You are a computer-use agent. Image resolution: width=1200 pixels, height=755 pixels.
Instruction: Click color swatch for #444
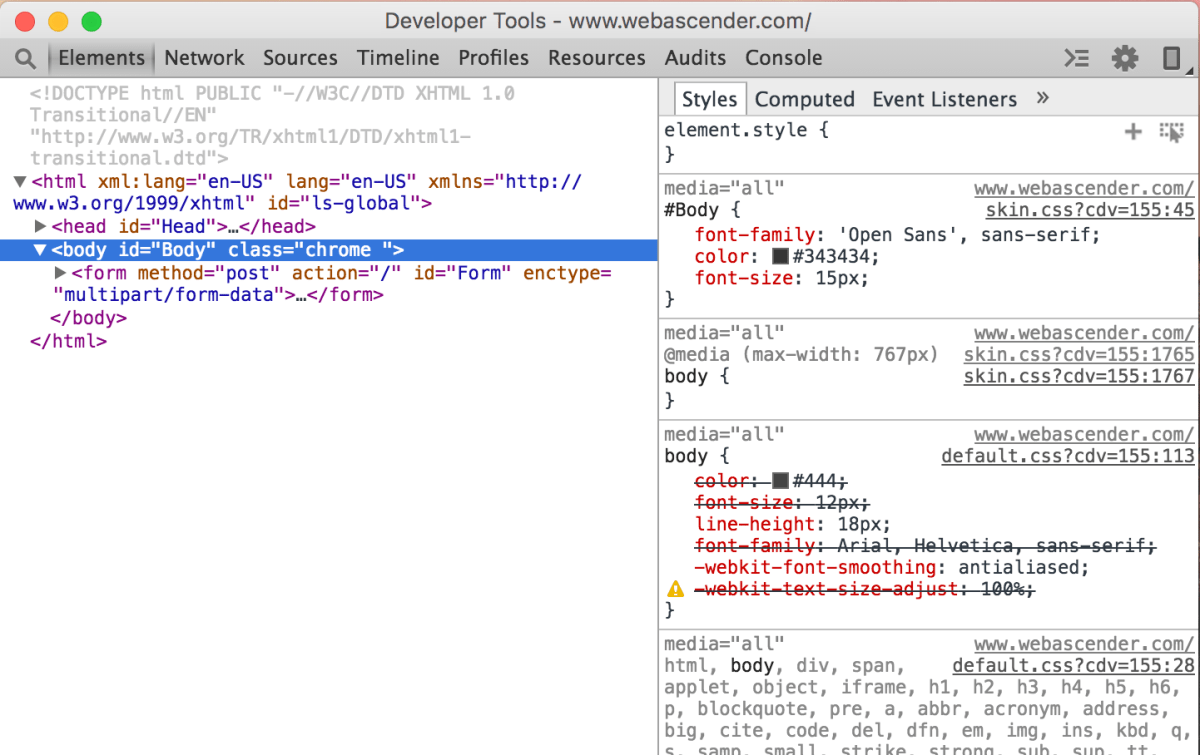[780, 481]
